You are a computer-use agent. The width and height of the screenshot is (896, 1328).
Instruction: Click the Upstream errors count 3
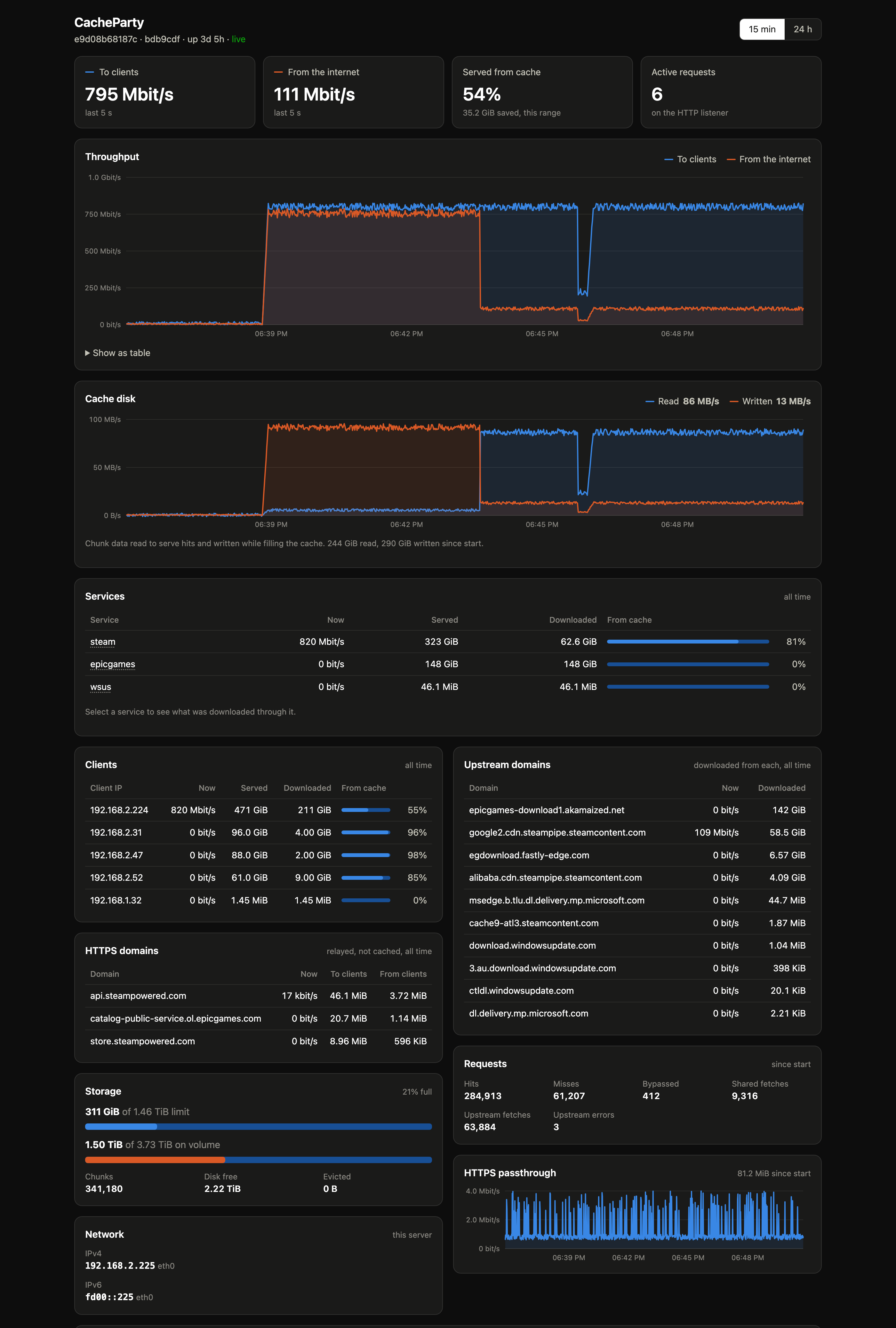tap(556, 1128)
